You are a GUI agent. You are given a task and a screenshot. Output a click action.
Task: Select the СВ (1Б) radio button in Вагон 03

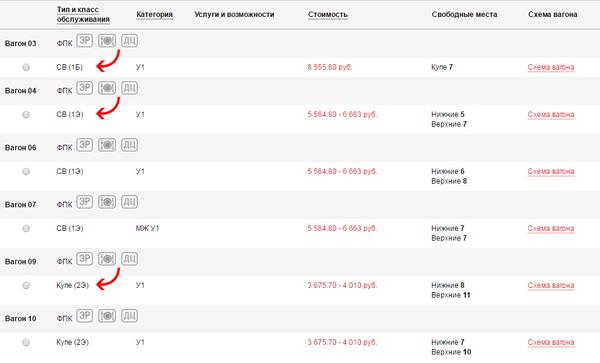pyautogui.click(x=26, y=67)
